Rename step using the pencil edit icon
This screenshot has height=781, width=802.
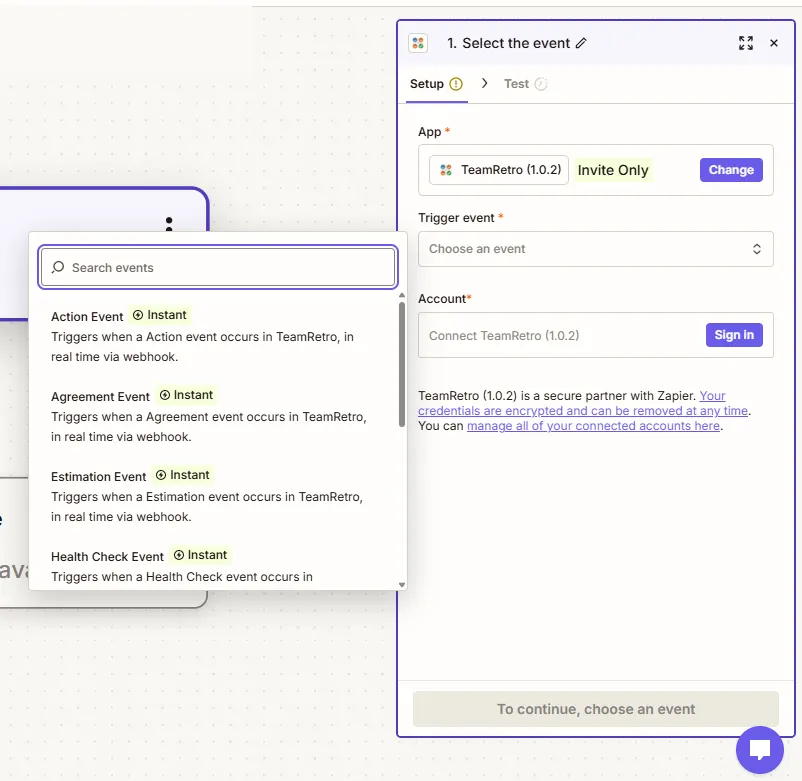(581, 43)
